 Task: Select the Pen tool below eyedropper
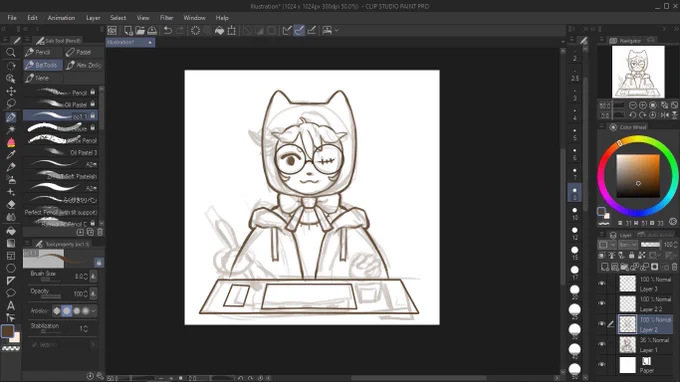tap(11, 167)
